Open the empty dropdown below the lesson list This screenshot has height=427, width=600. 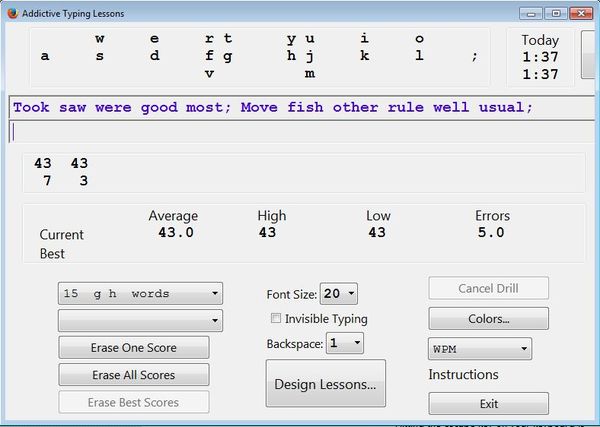point(140,321)
